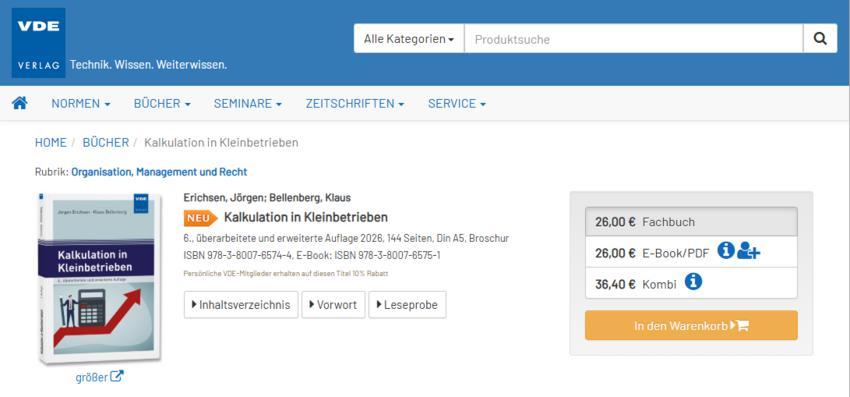Click the NEU badge
Viewport: 850px width, 397px height.
201,218
